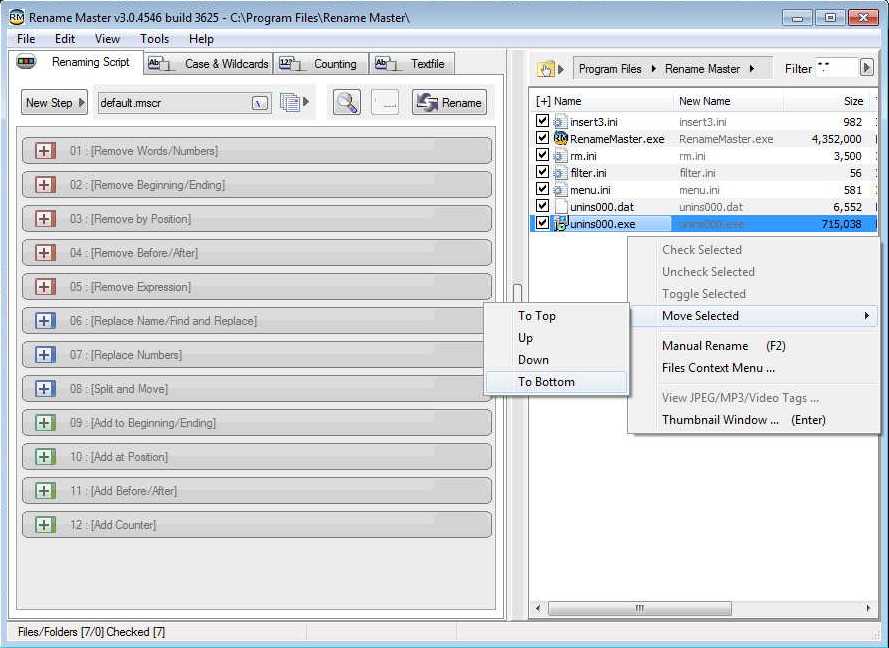Click the folder browse icon in the path bar
The width and height of the screenshot is (889, 648).
[544, 68]
